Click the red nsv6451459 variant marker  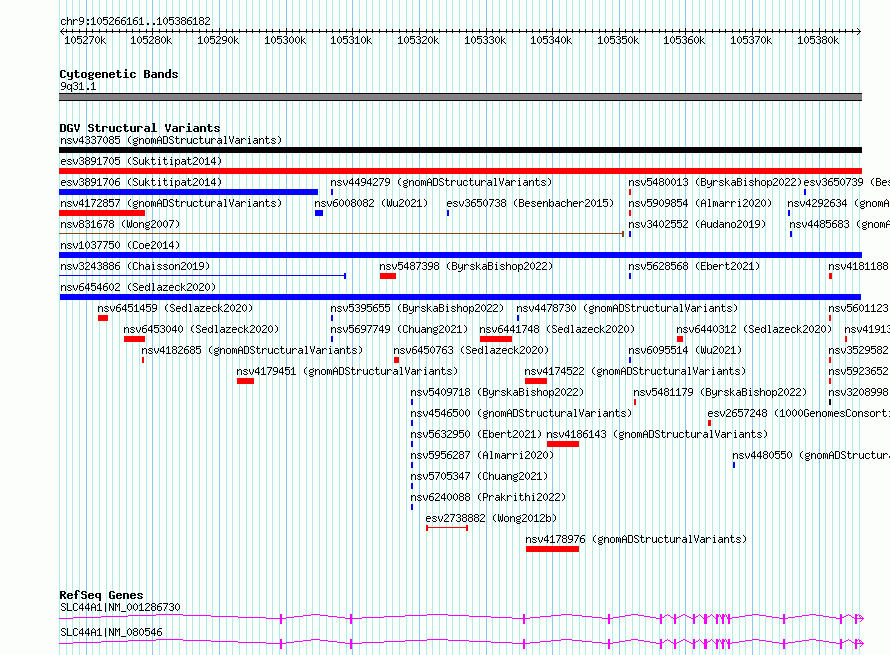coord(103,318)
